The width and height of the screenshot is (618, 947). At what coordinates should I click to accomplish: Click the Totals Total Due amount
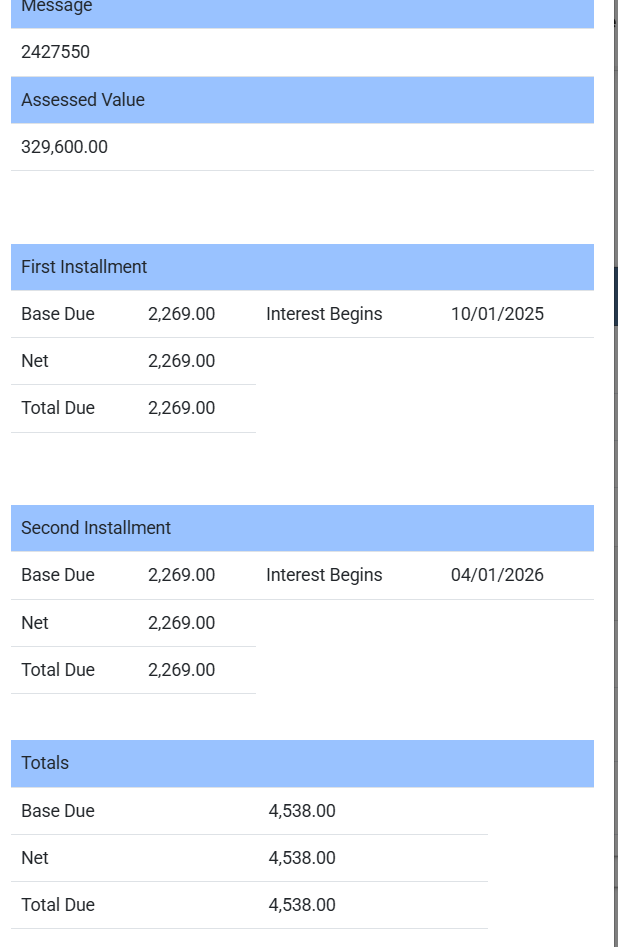click(302, 905)
